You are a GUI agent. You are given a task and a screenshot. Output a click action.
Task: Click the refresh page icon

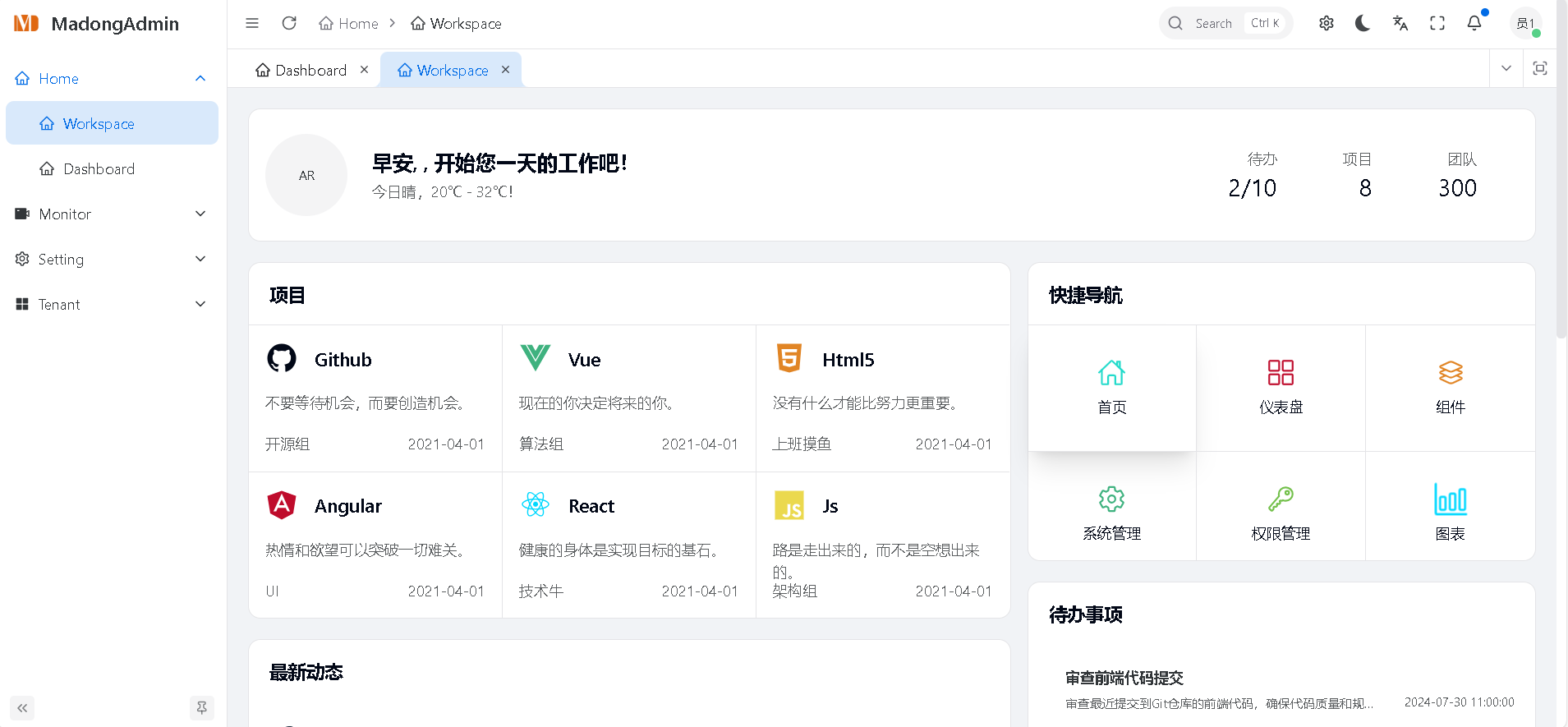[x=289, y=23]
